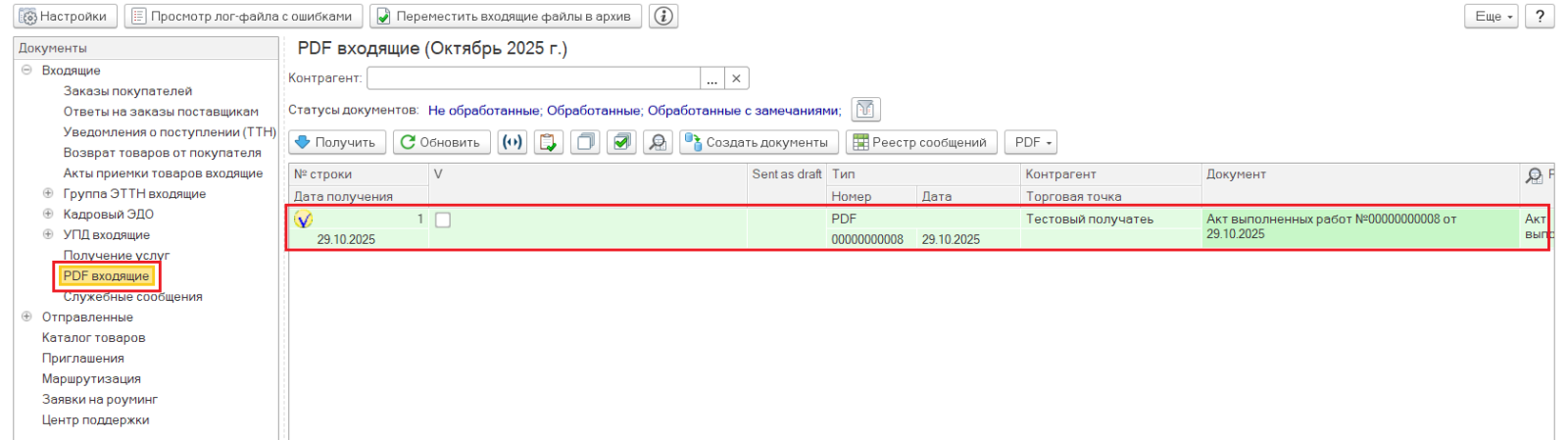Click the check all rows icon

621,142
